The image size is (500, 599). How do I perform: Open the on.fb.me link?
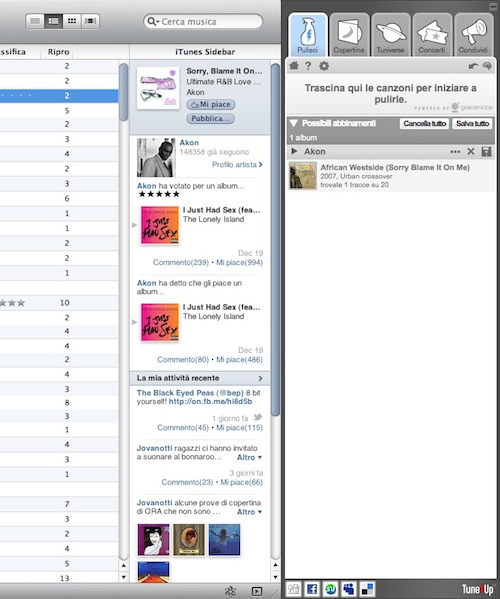point(210,401)
